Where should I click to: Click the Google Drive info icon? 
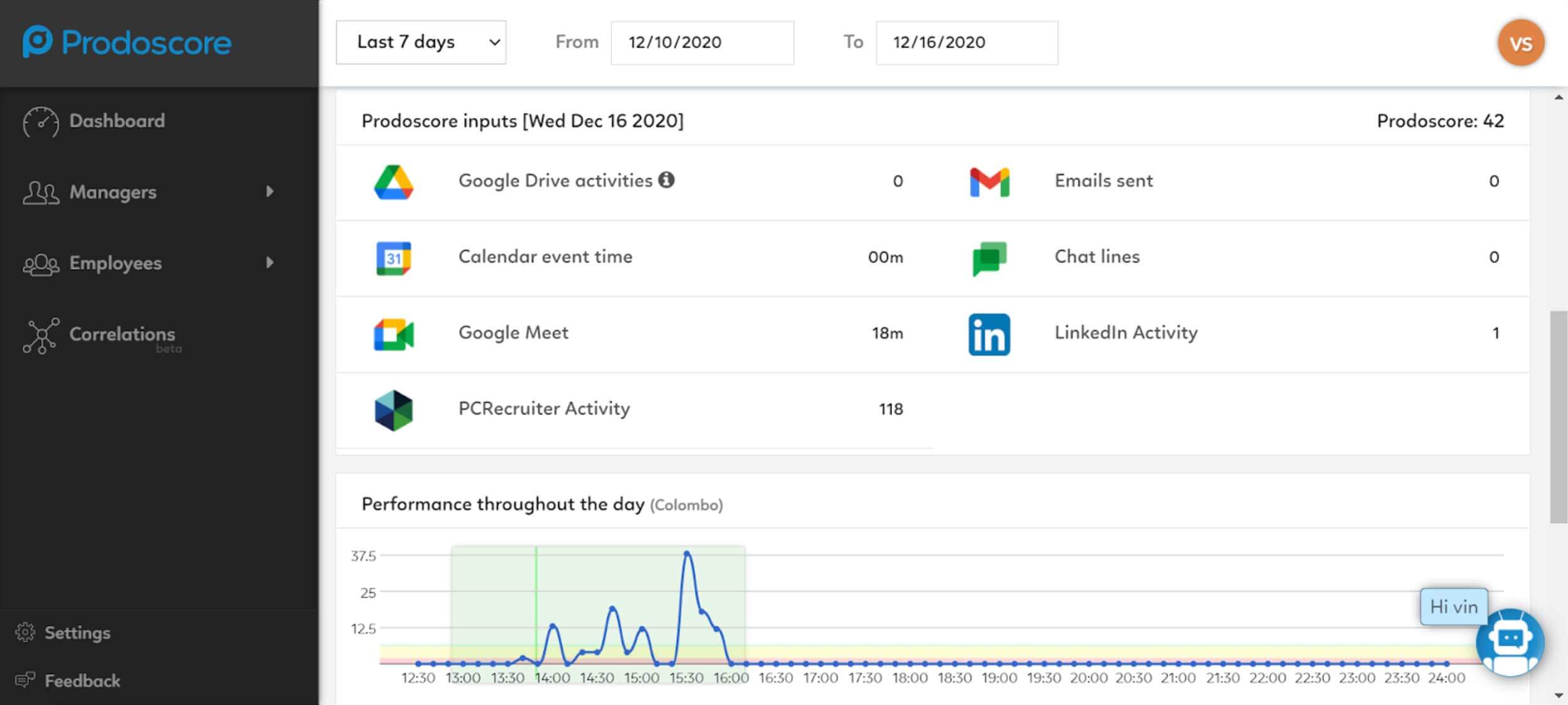coord(666,180)
